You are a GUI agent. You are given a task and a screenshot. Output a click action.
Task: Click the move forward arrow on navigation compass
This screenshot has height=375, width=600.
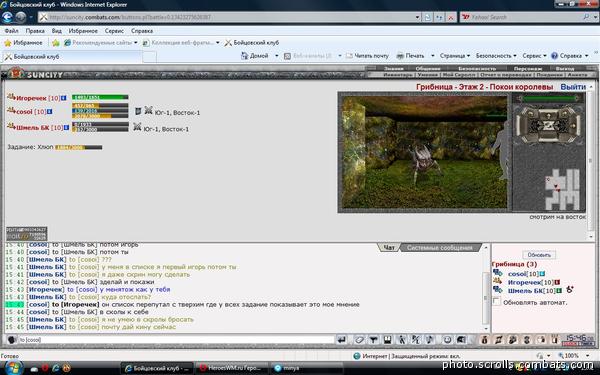pos(548,116)
